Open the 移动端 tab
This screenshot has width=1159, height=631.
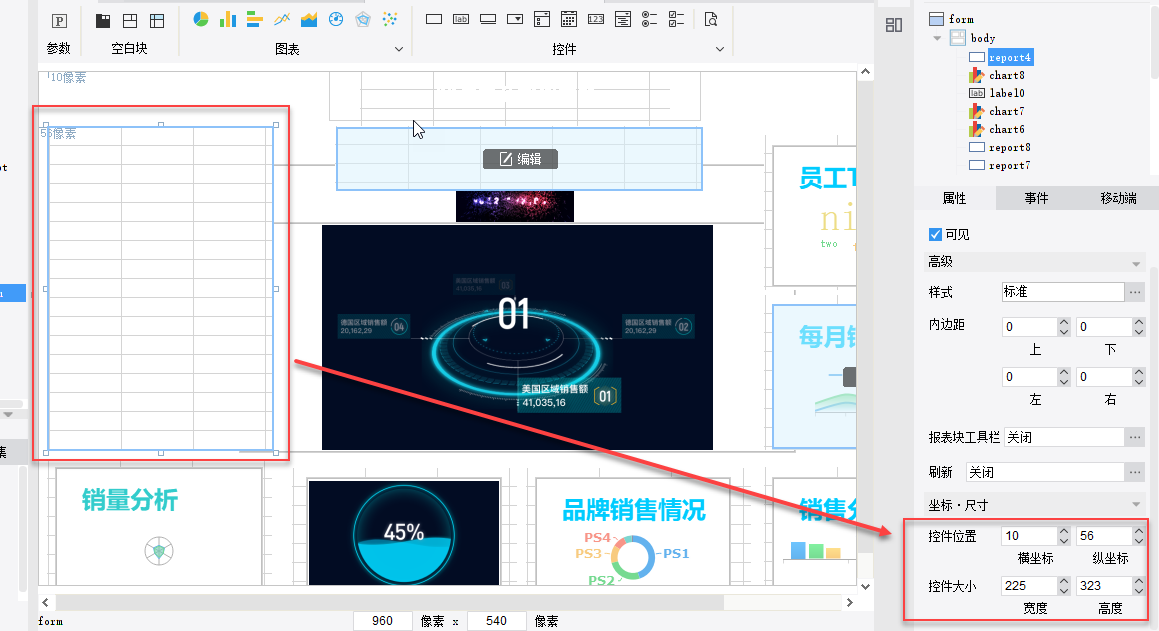1117,198
